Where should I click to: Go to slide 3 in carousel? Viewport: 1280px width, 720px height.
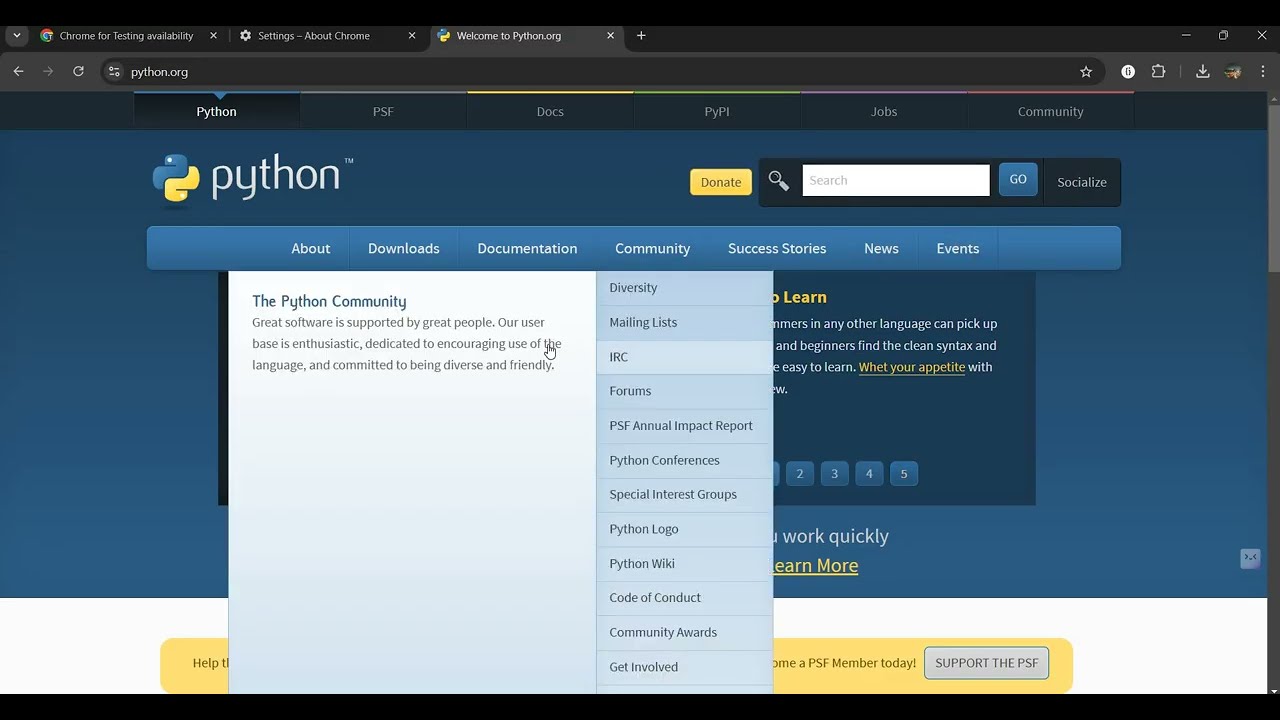tap(834, 474)
